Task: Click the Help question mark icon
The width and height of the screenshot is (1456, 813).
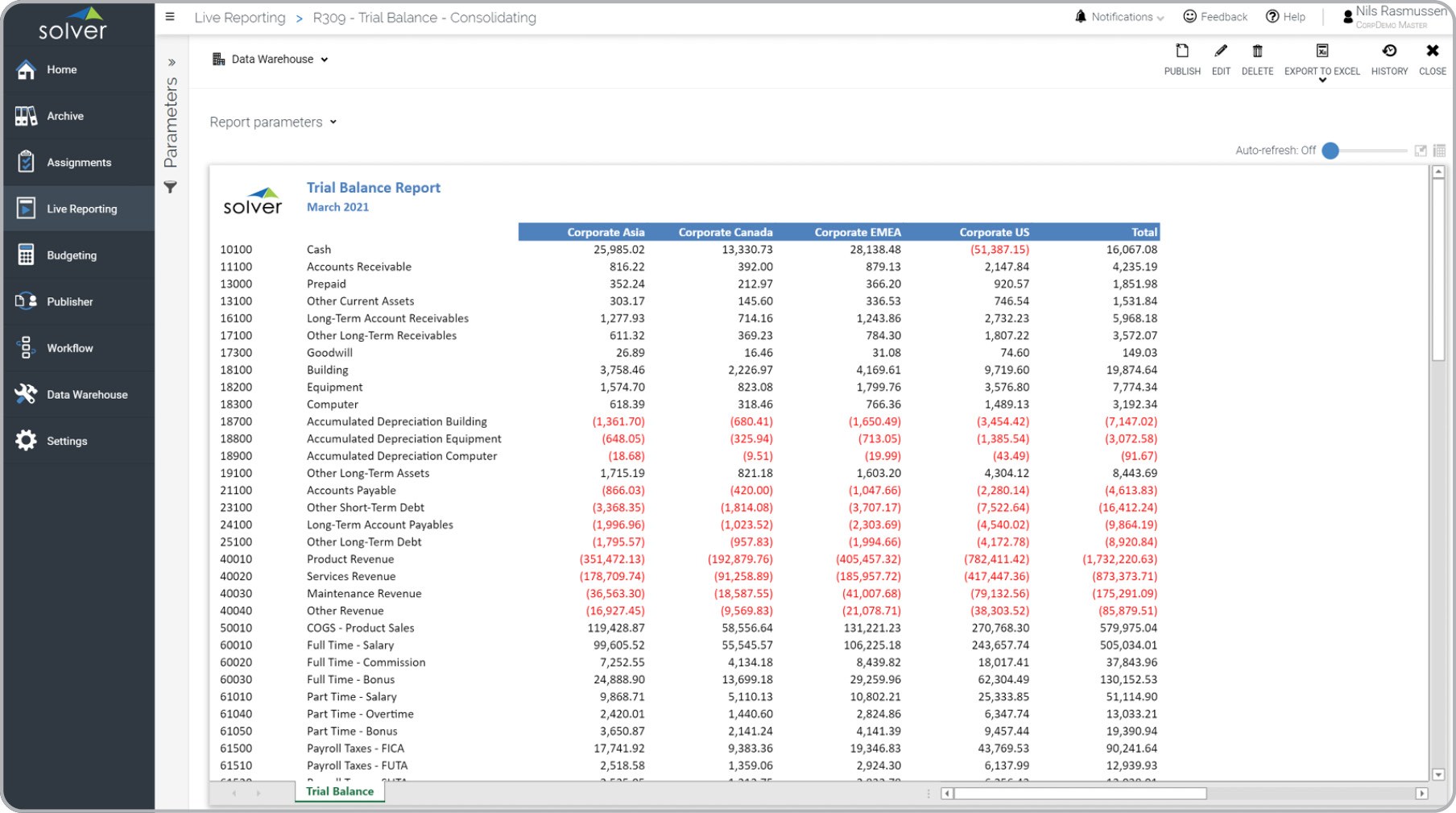Action: coord(1272,17)
